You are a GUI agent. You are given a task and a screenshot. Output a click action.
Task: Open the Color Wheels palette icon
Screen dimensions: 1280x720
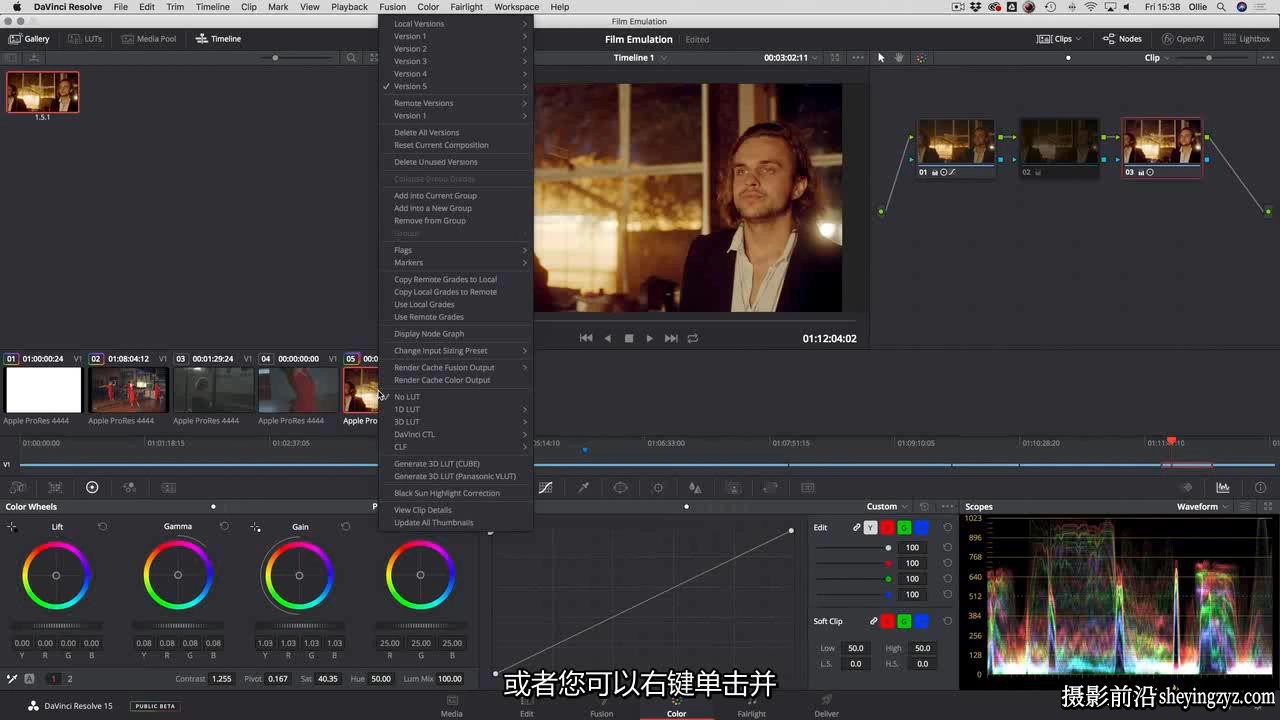pyautogui.click(x=92, y=487)
